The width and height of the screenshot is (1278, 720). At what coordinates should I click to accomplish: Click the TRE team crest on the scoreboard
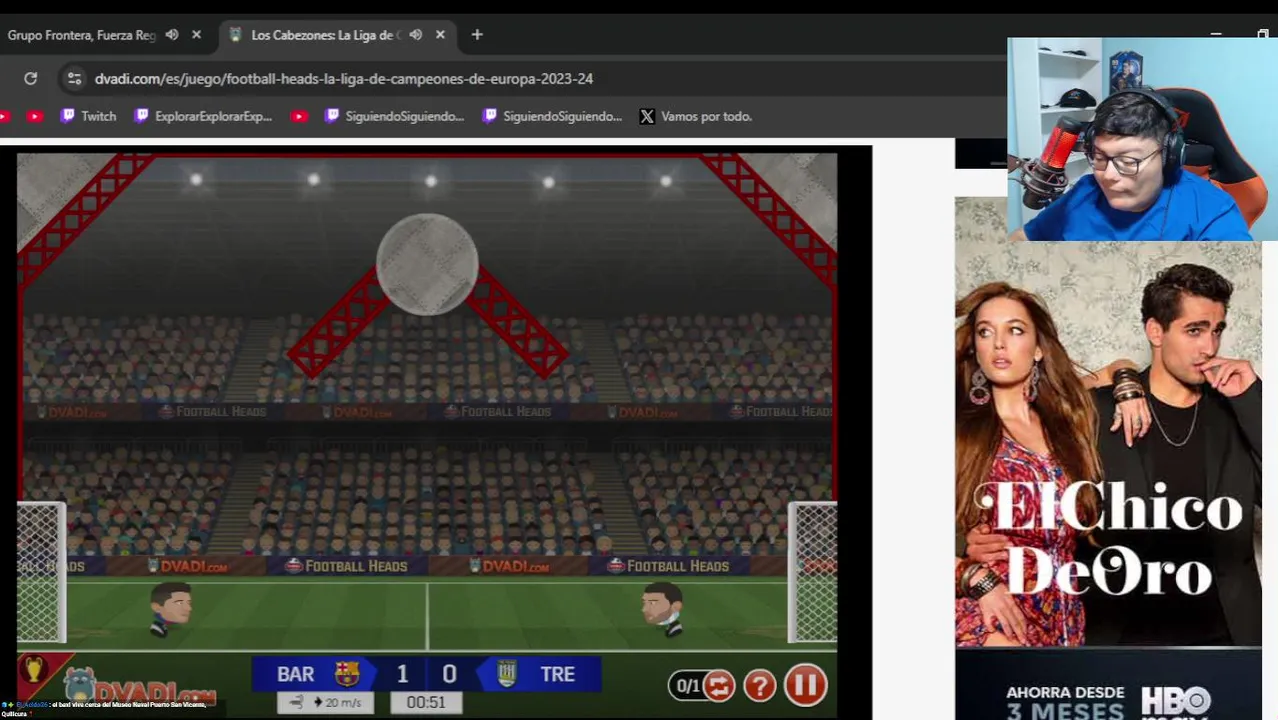[506, 674]
